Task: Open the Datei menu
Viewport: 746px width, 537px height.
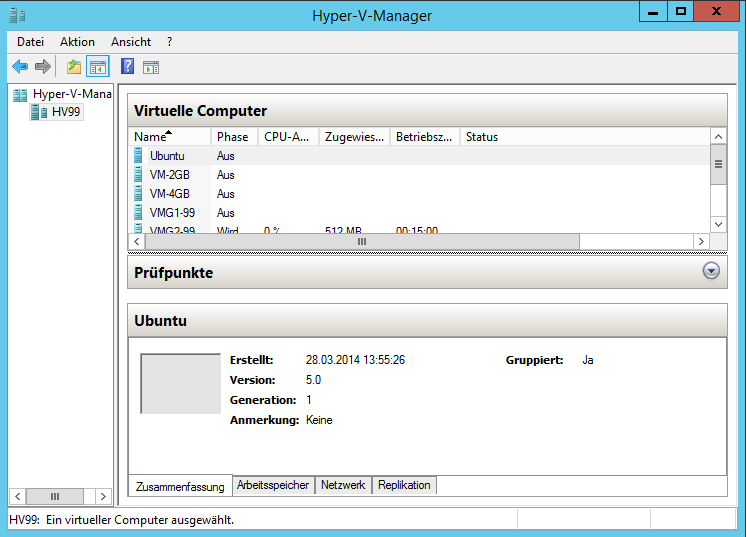Action: [x=30, y=42]
